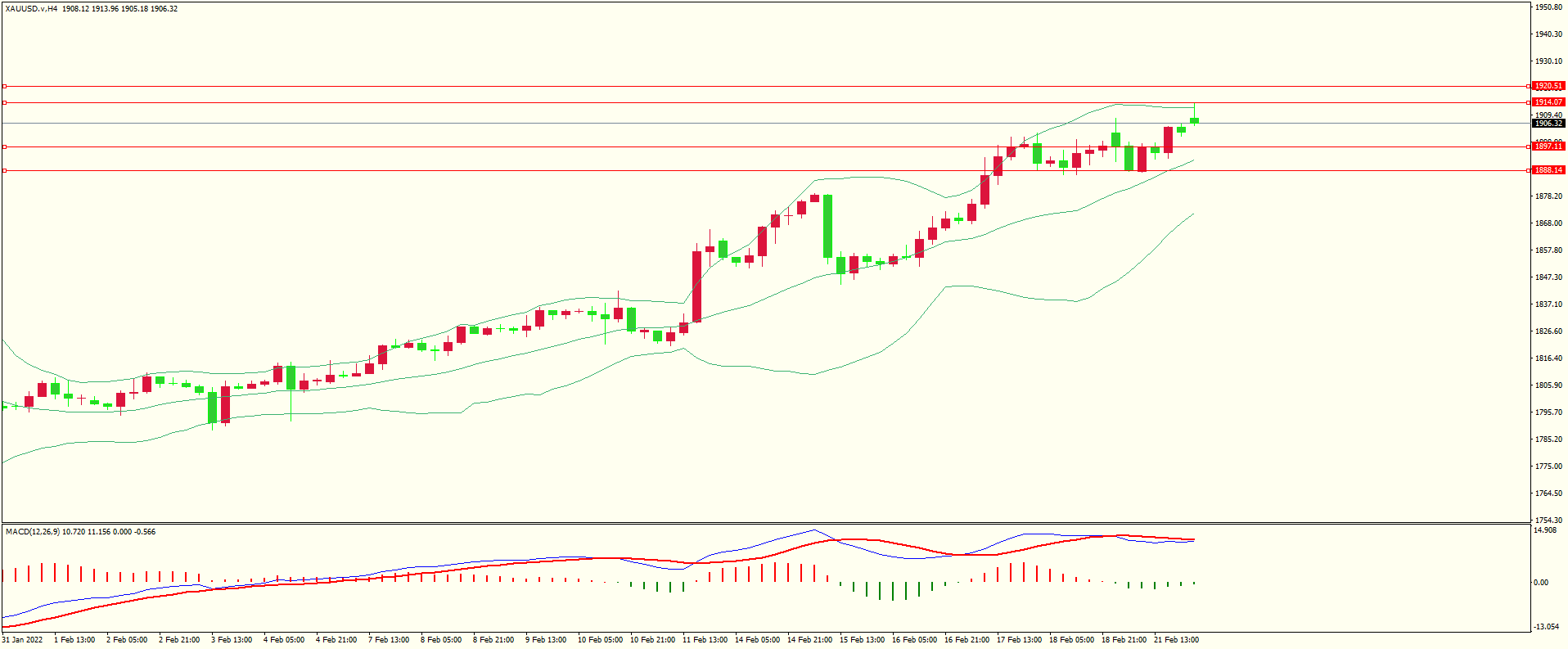Viewport: 1568px width, 649px height.
Task: Click the 0.00 MACD scale value
Action: (x=1541, y=583)
